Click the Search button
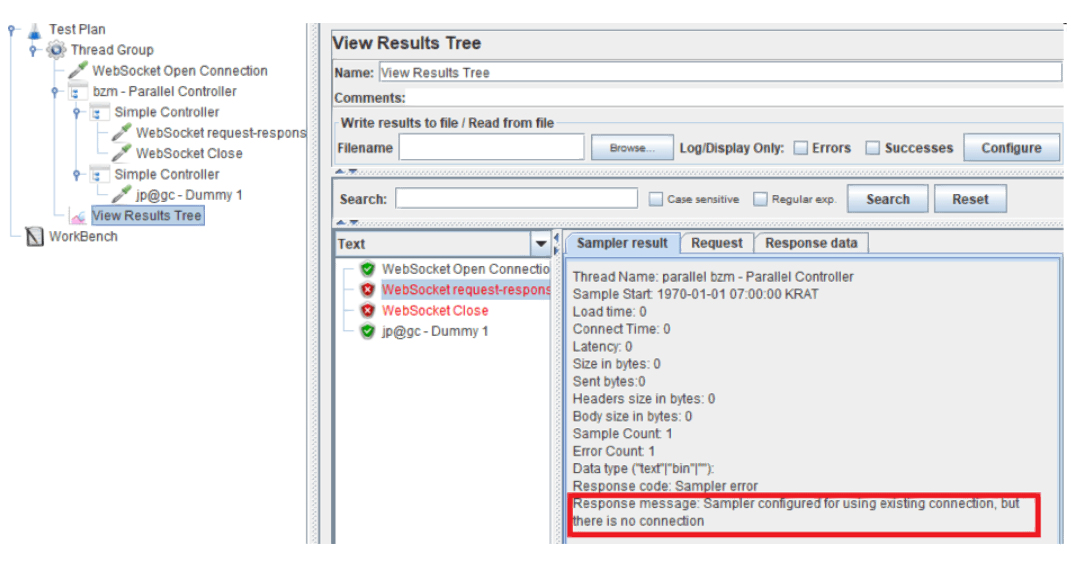This screenshot has height=565, width=1081. coord(887,199)
